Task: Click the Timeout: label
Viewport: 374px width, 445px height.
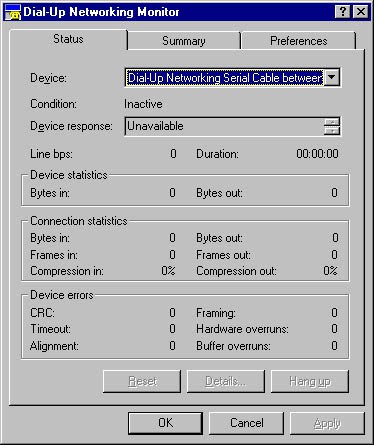Action: (x=50, y=329)
